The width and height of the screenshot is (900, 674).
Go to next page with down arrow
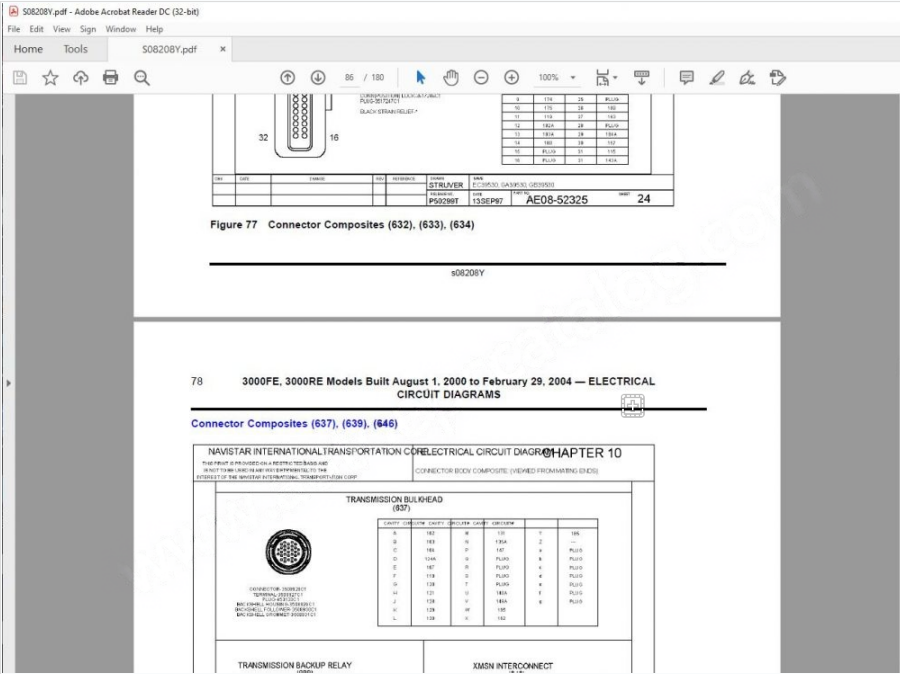click(318, 78)
